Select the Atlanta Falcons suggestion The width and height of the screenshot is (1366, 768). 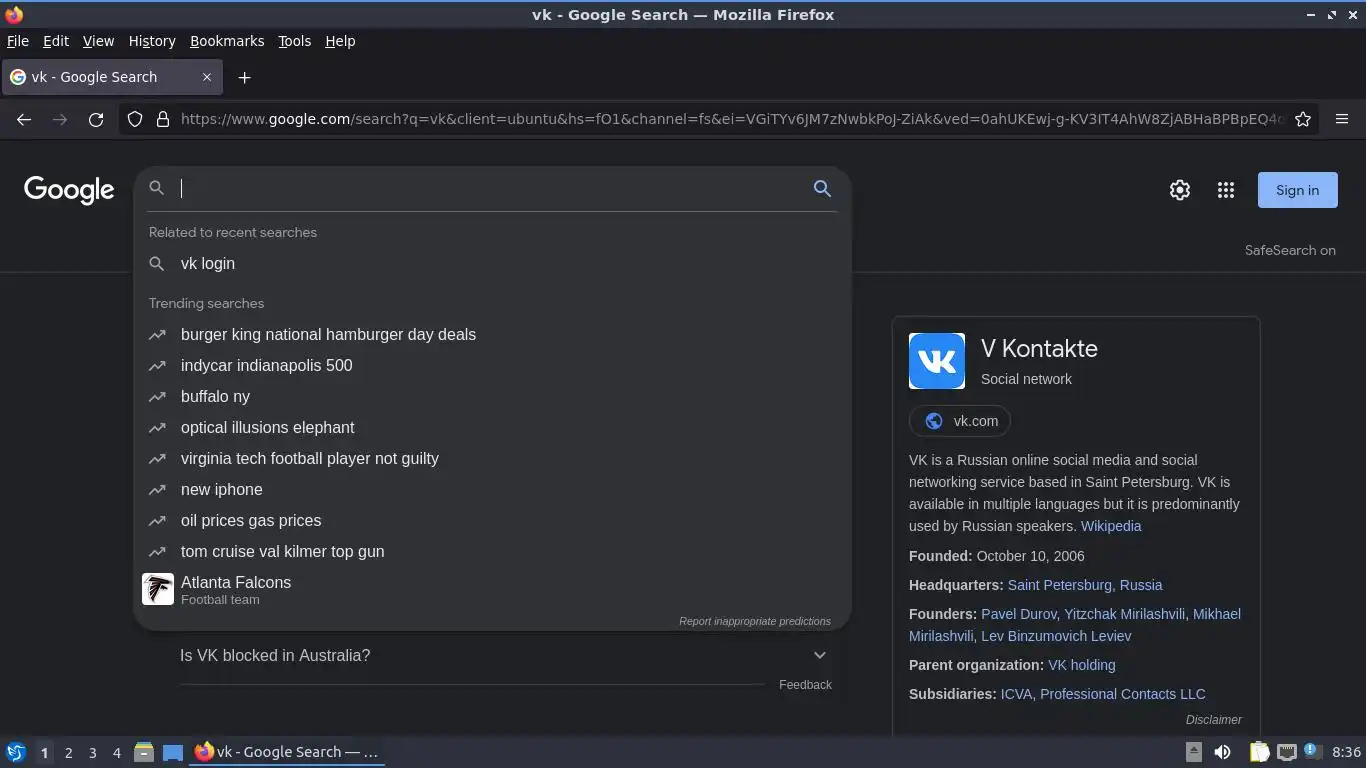tap(492, 589)
